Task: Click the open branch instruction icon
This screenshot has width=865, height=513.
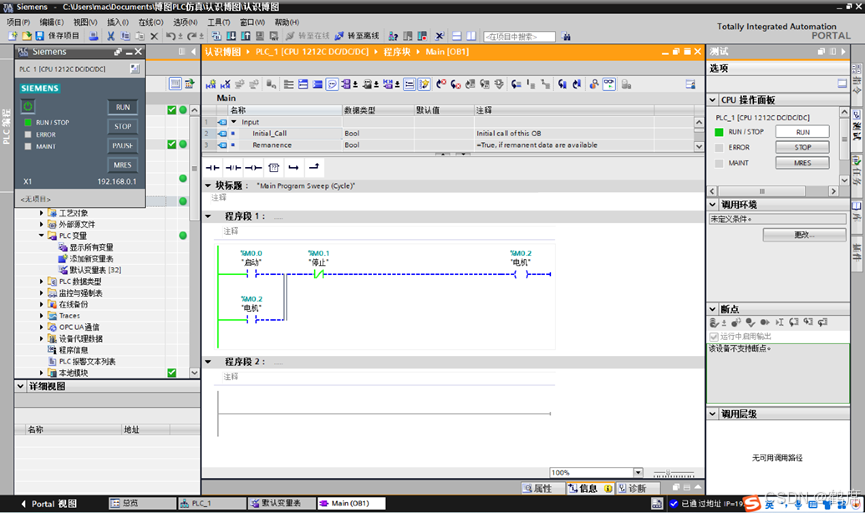Action: pyautogui.click(x=293, y=167)
